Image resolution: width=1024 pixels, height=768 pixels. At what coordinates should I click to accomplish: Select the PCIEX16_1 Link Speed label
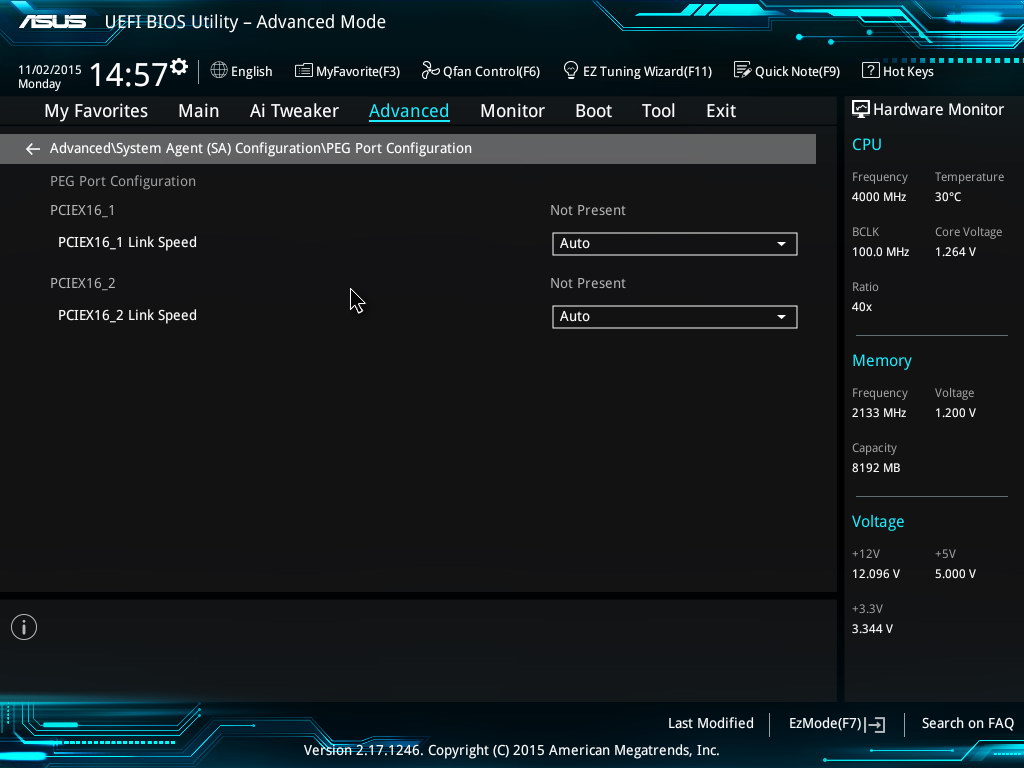point(127,243)
